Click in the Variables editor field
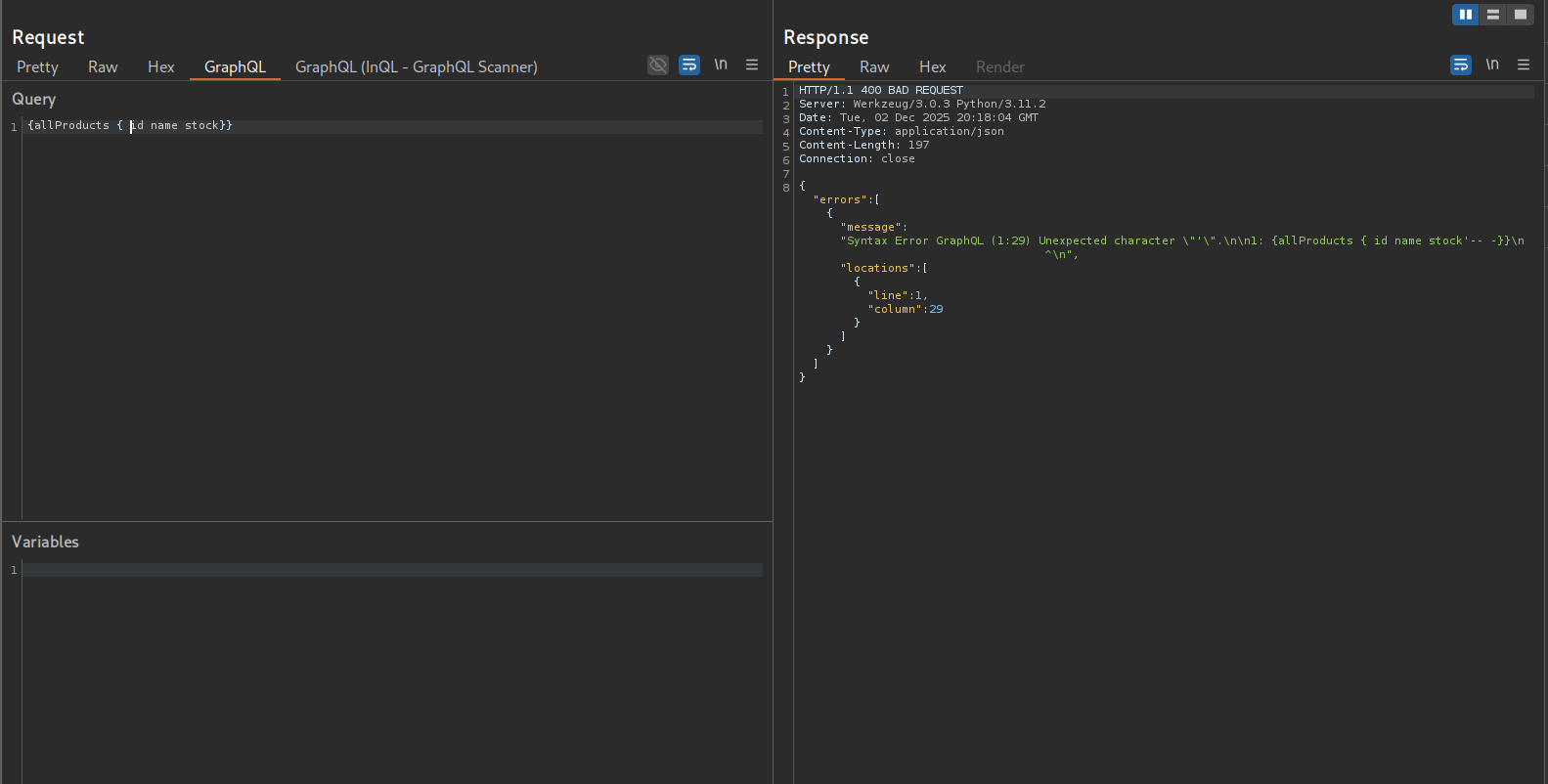Image resolution: width=1548 pixels, height=784 pixels. [391, 570]
